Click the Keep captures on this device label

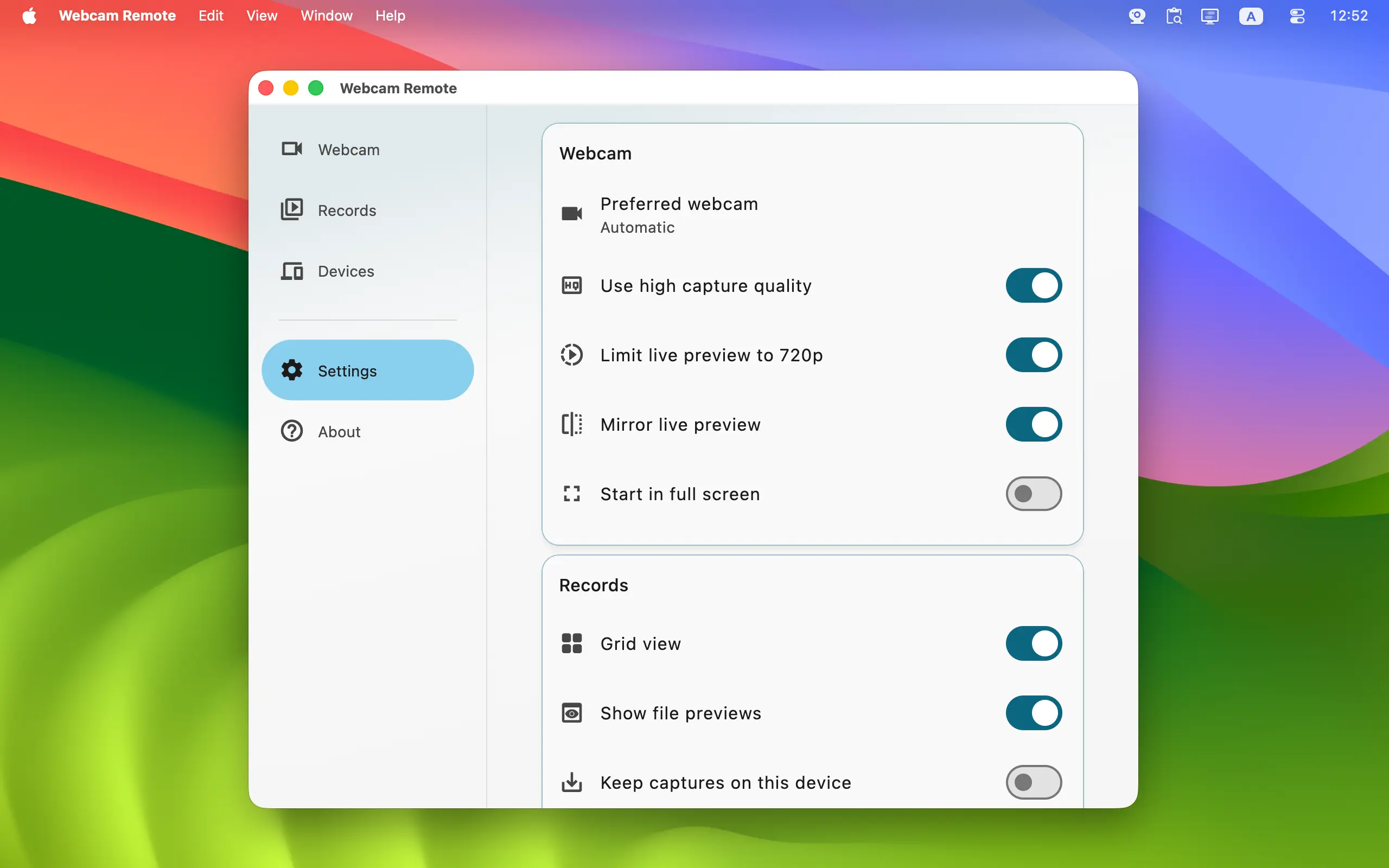coord(725,783)
